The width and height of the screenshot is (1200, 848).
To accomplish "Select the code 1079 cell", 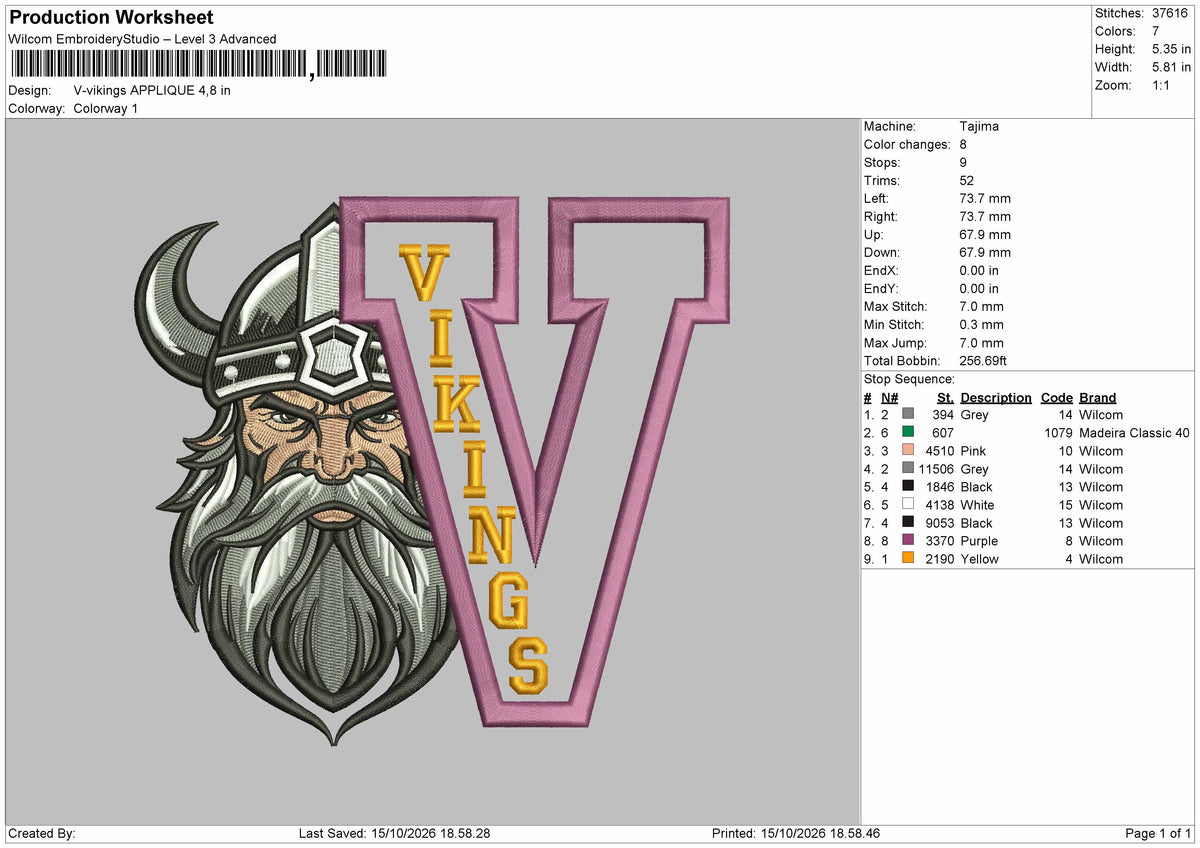I will click(x=1057, y=432).
